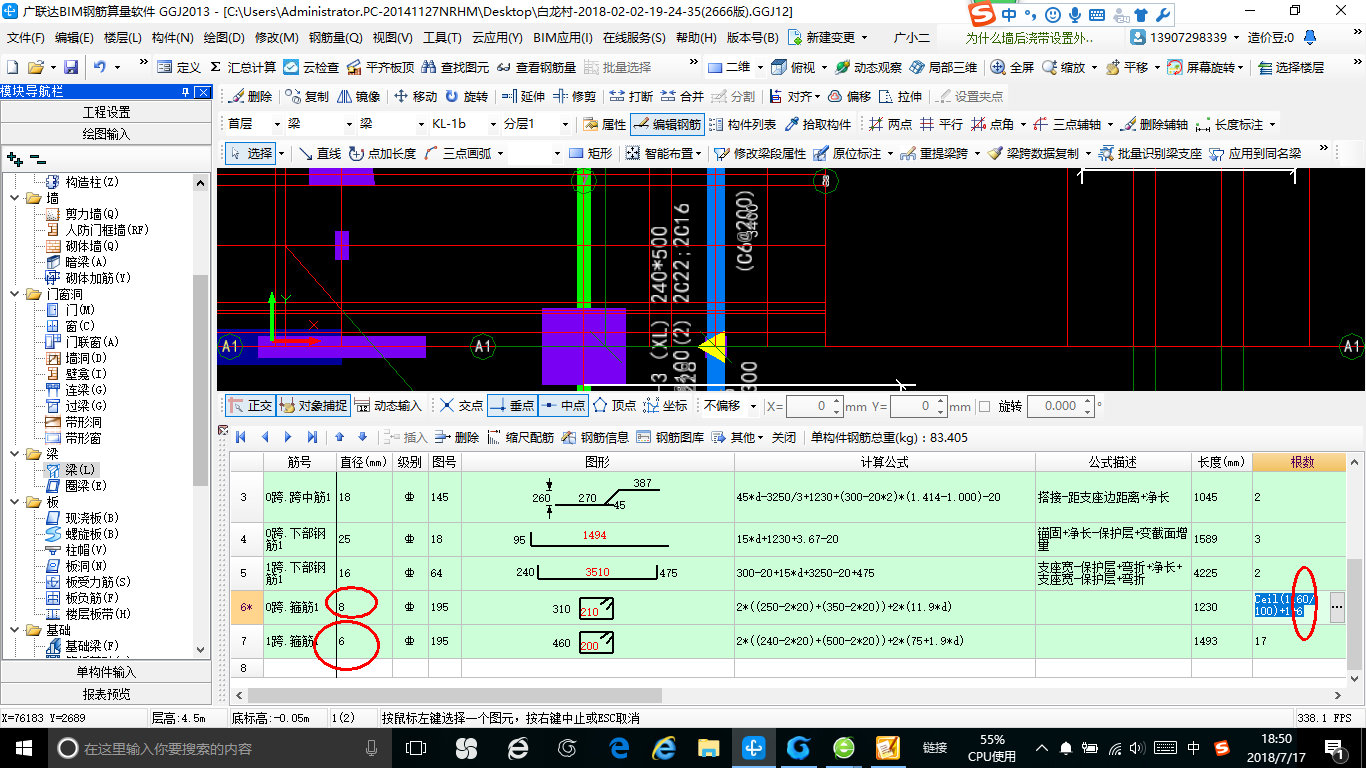The width and height of the screenshot is (1366, 768).
Task: Toggle 交点 intersection snap
Action: coord(461,405)
